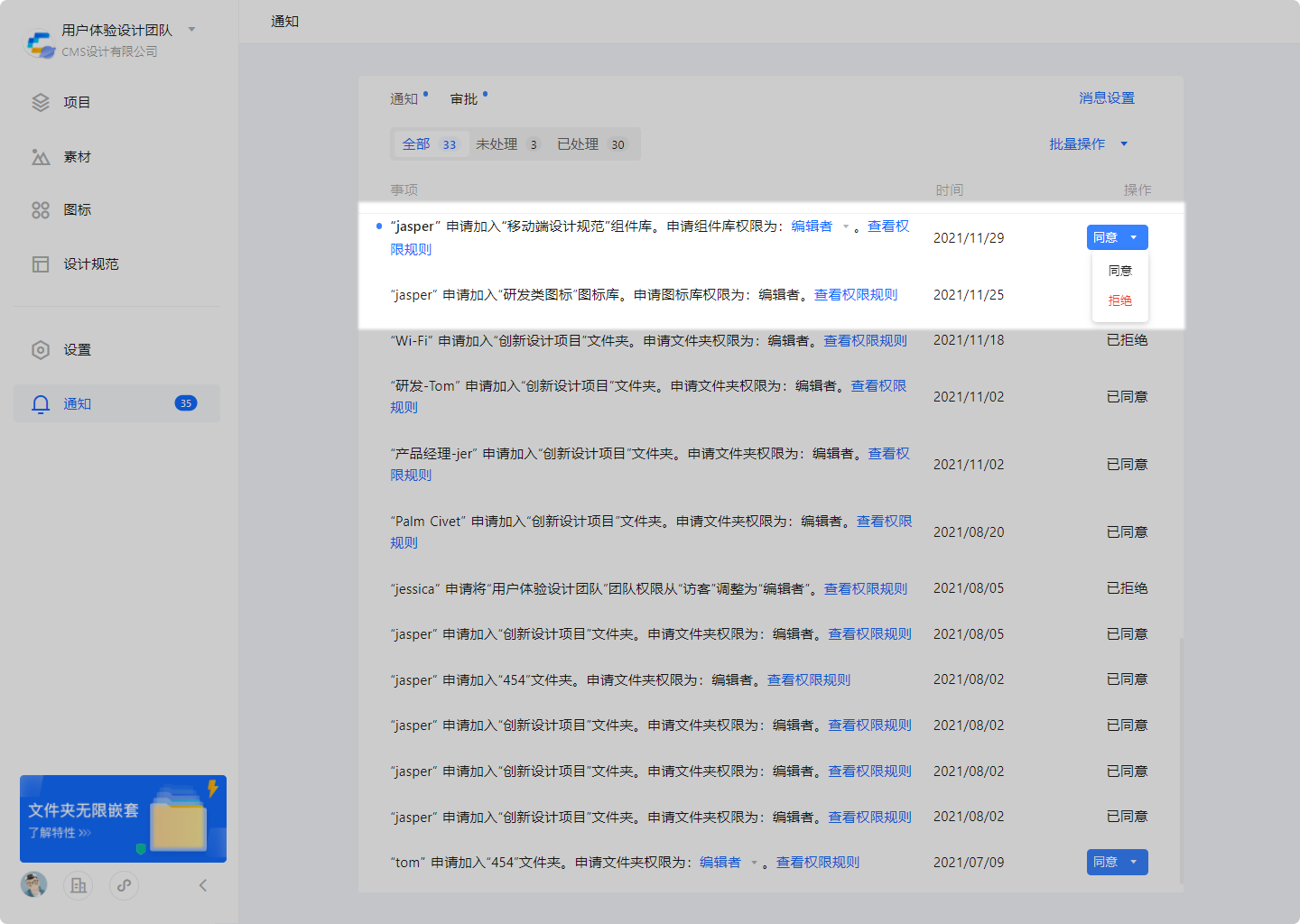Viewport: 1300px width, 924px height.
Task: Open 查看权限规则 link in 研发-Tom row
Action: (878, 386)
